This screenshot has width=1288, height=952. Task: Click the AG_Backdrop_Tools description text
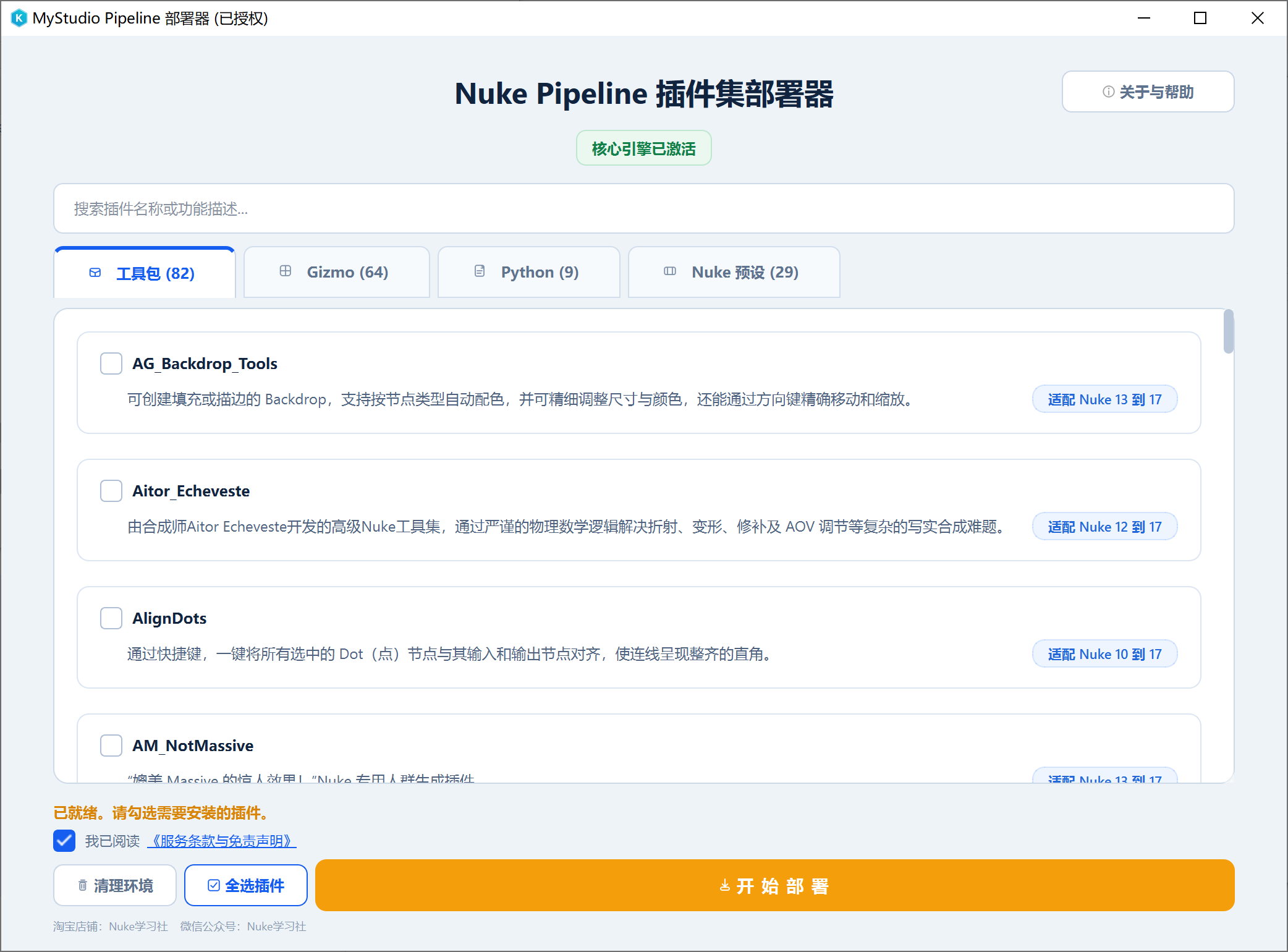[x=521, y=399]
